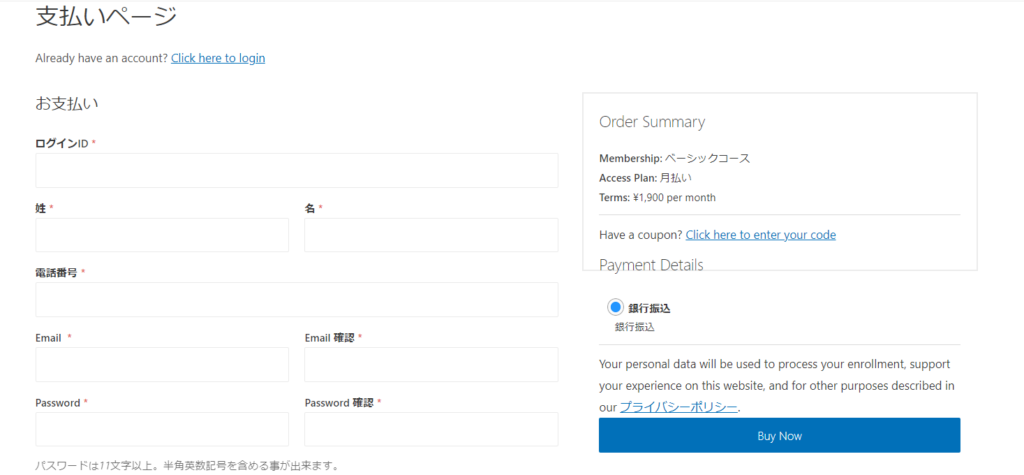The height and width of the screenshot is (475, 1024).
Task: Focus the 電話番号 phone number field
Action: 297,300
